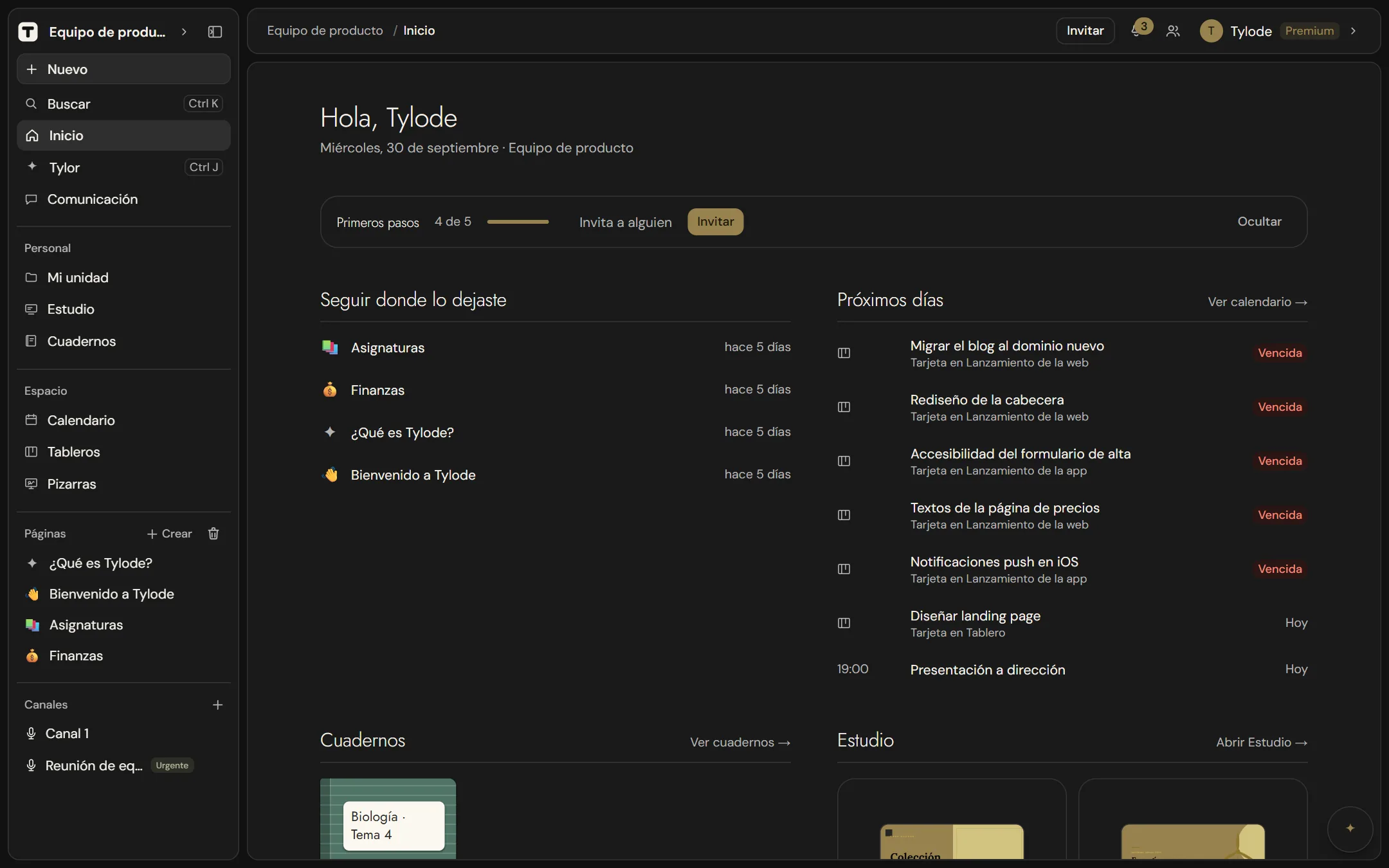
Task: Follow the Ver calendario link
Action: pyautogui.click(x=1257, y=302)
